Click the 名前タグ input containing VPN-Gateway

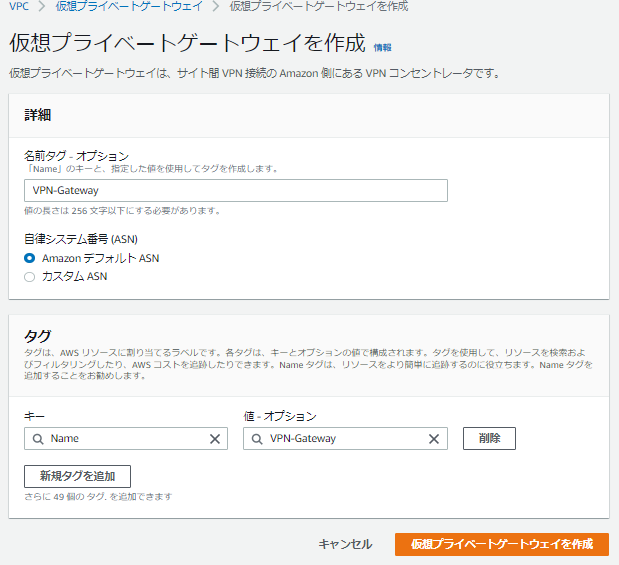click(x=235, y=191)
